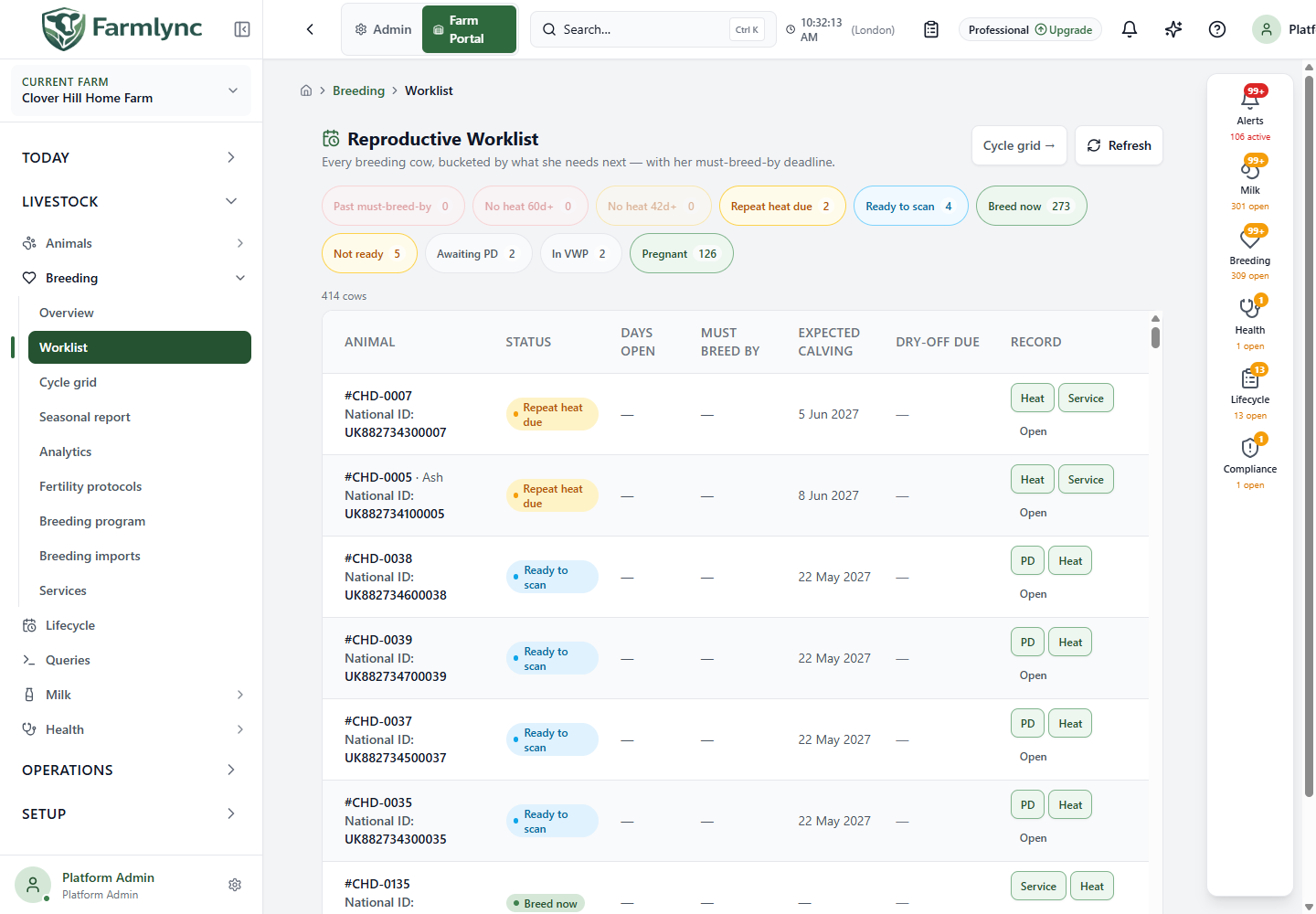1316x914 pixels.
Task: Filter by Repeat heat due chip
Action: pos(782,207)
